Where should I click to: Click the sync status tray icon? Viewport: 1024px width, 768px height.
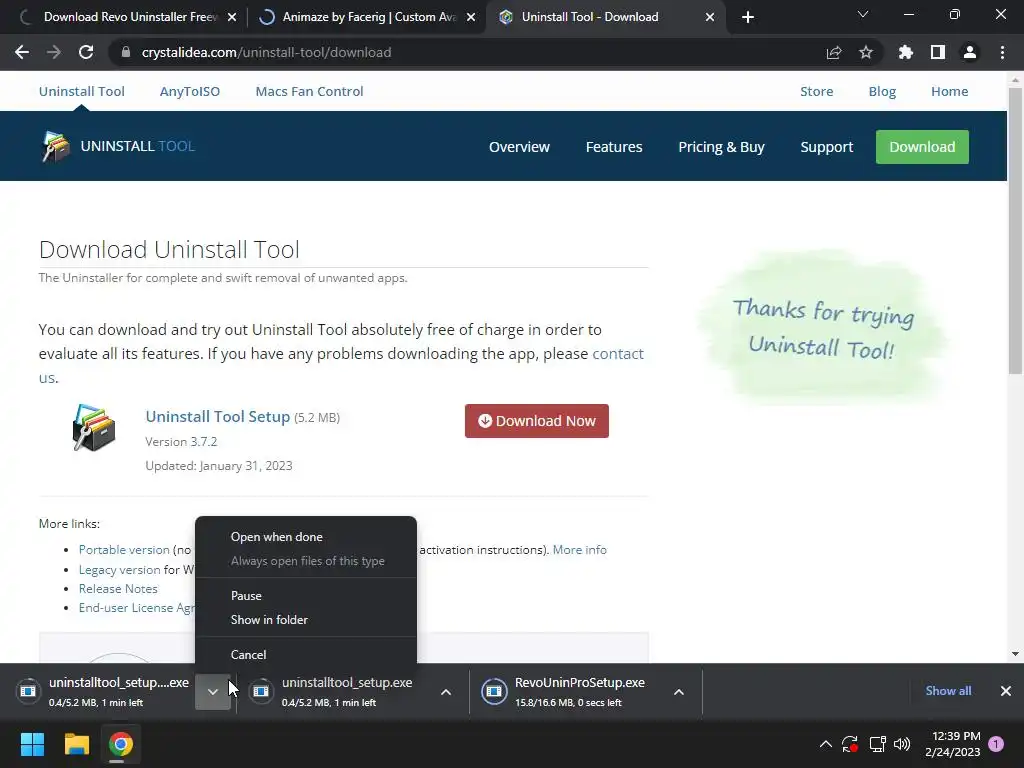tap(850, 744)
